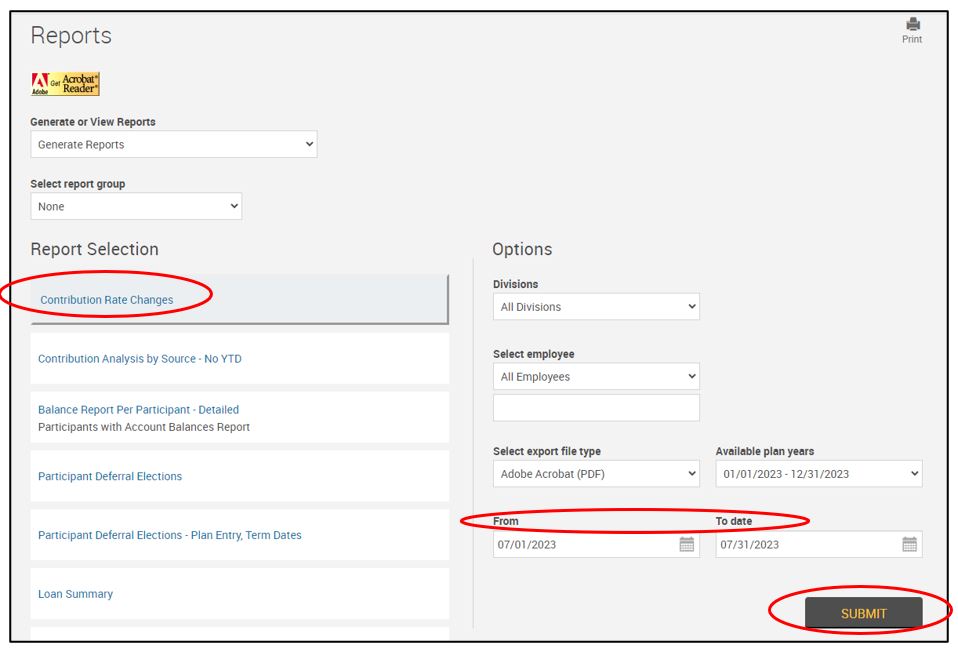Viewport: 958px width, 651px height.
Task: Click the Get Adobe Acrobat Reader badge
Action: 66,84
